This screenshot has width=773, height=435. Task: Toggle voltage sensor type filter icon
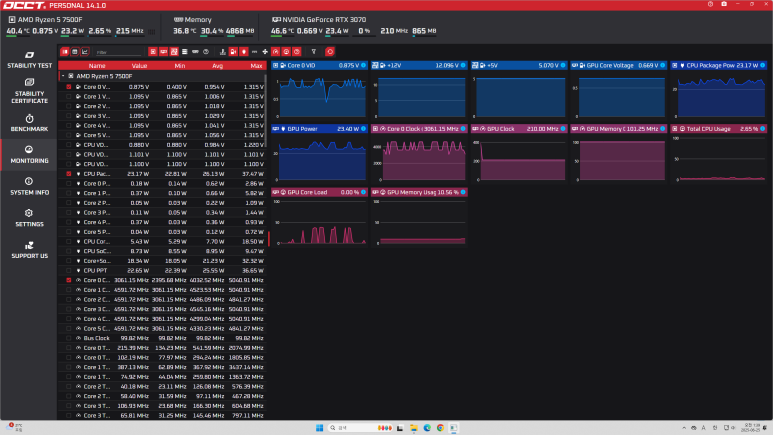(x=233, y=52)
